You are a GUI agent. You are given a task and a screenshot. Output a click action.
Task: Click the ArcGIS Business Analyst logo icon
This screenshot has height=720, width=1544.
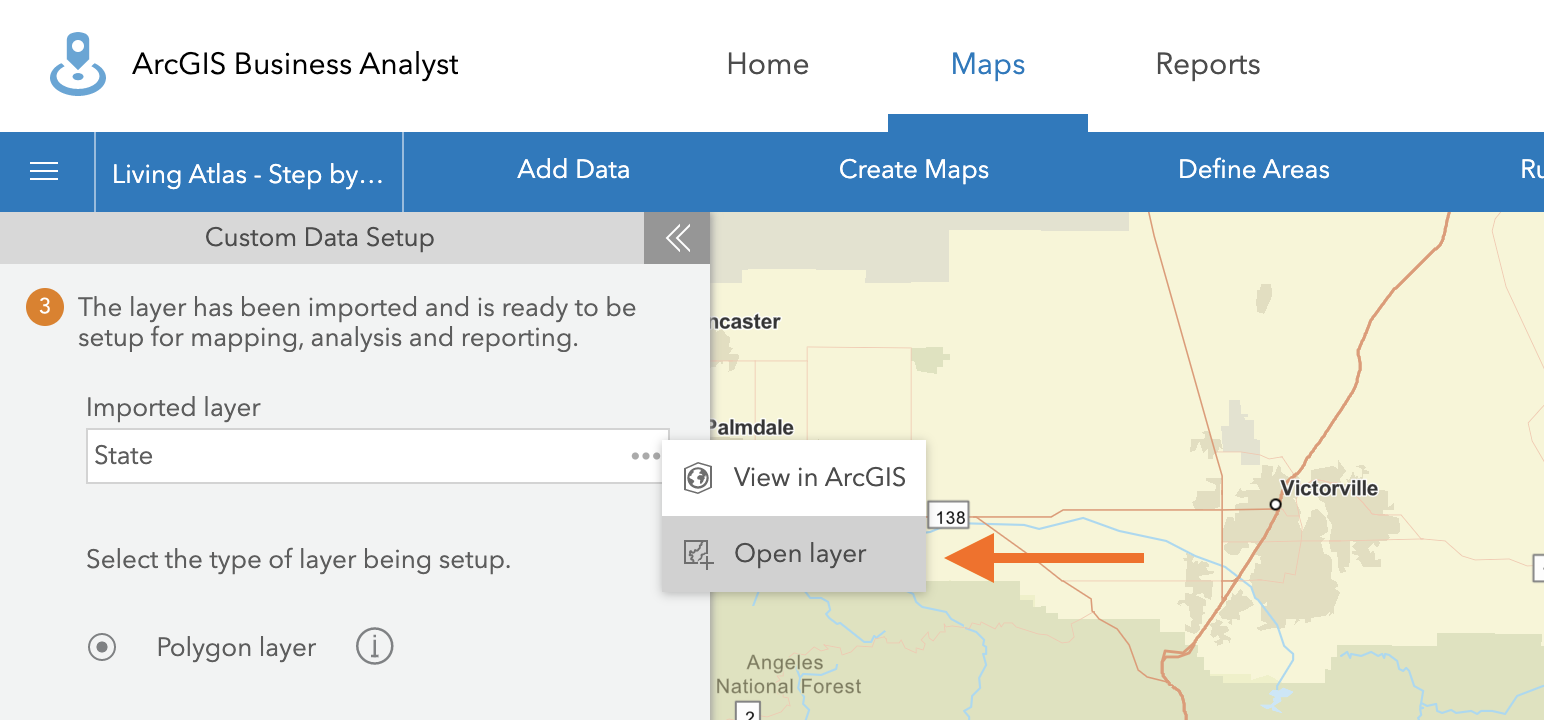(78, 64)
